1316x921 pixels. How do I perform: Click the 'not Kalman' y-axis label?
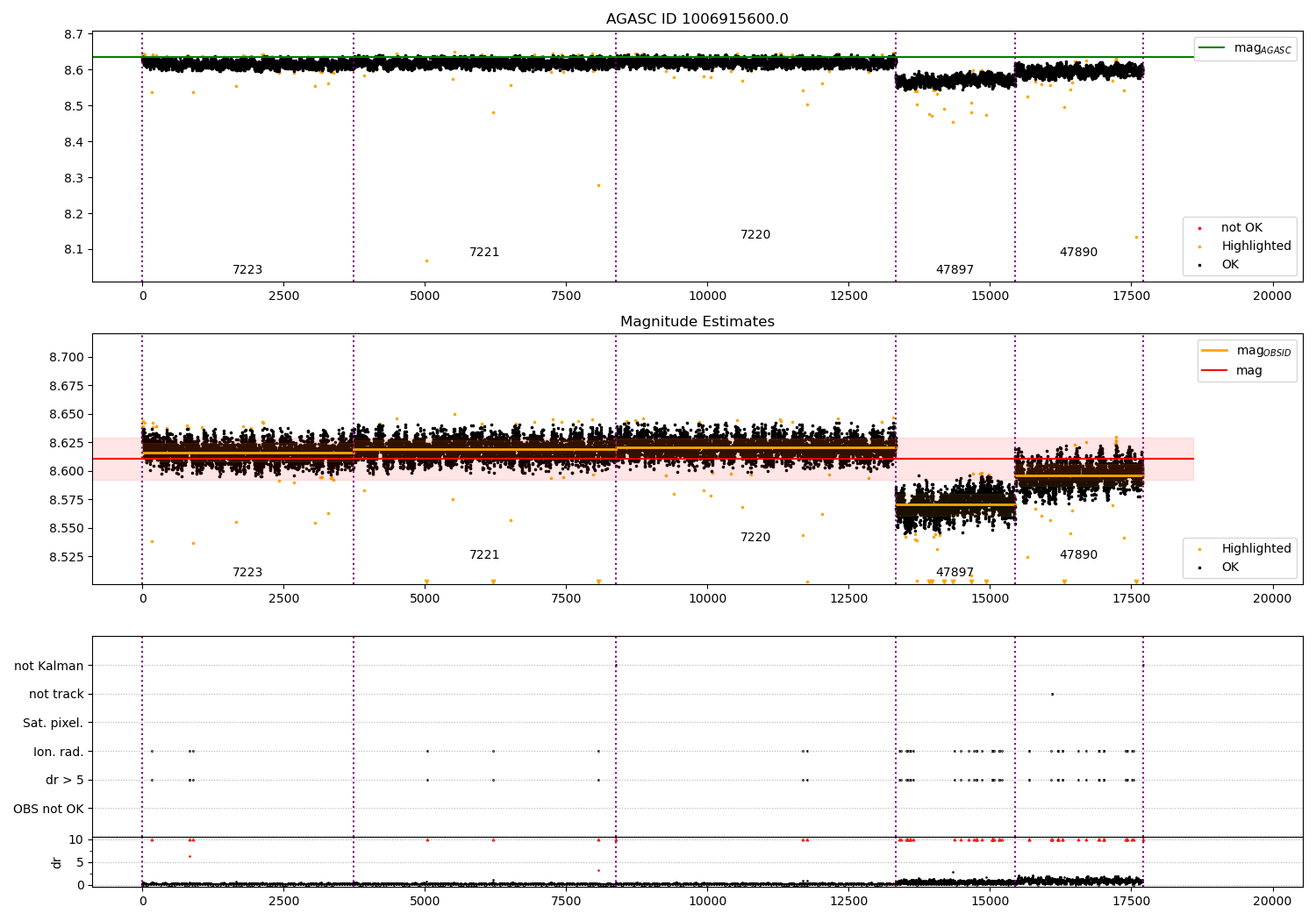tap(49, 667)
